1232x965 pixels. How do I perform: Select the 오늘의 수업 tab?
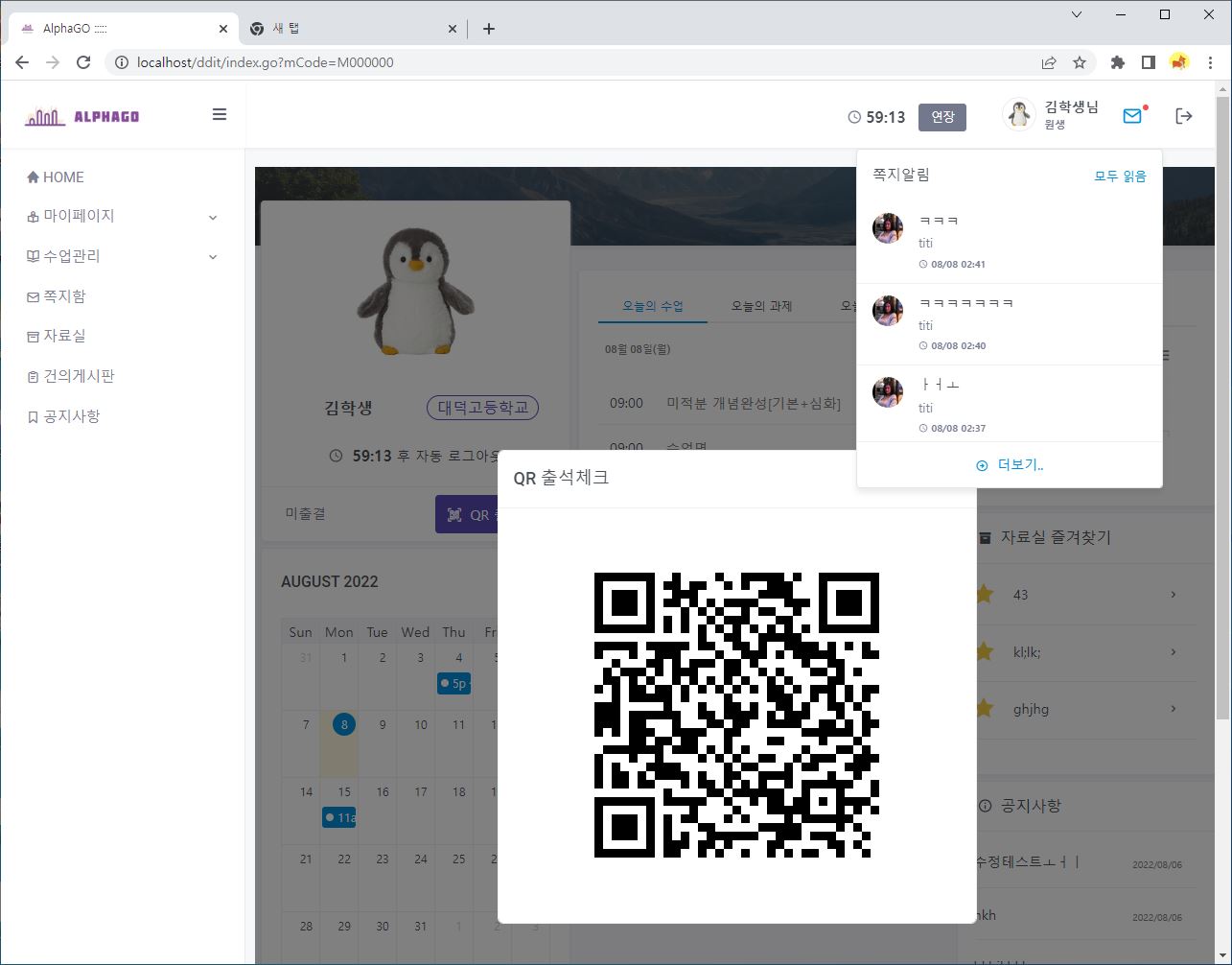653,305
